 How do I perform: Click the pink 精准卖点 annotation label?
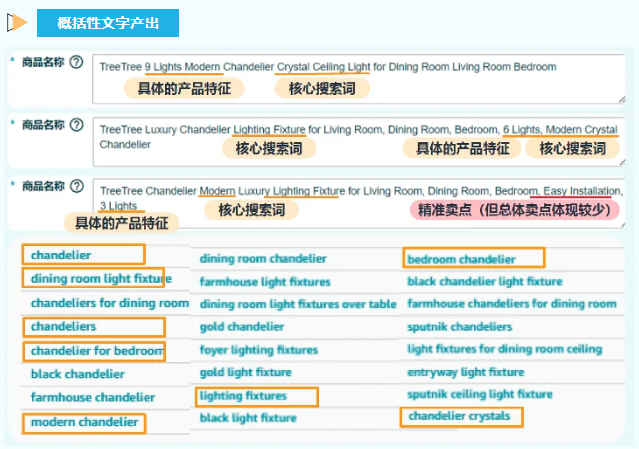(x=514, y=210)
